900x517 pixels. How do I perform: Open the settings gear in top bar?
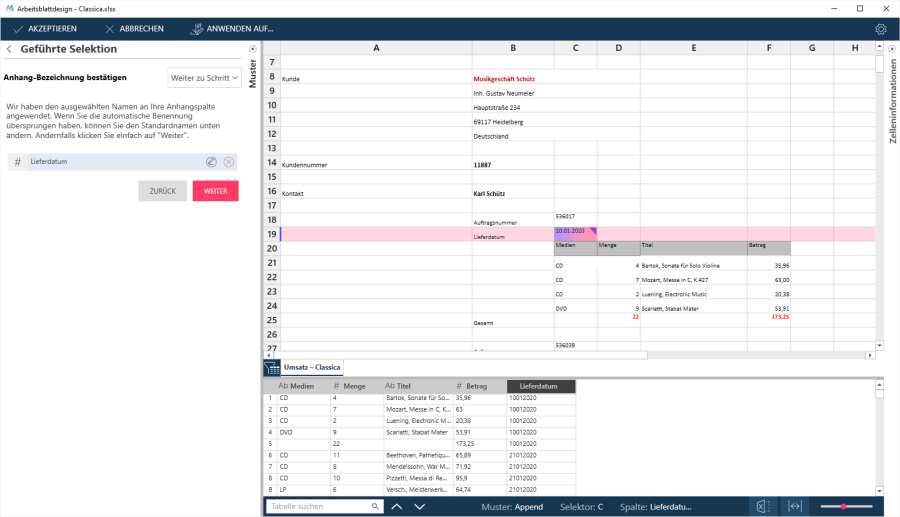pyautogui.click(x=880, y=29)
